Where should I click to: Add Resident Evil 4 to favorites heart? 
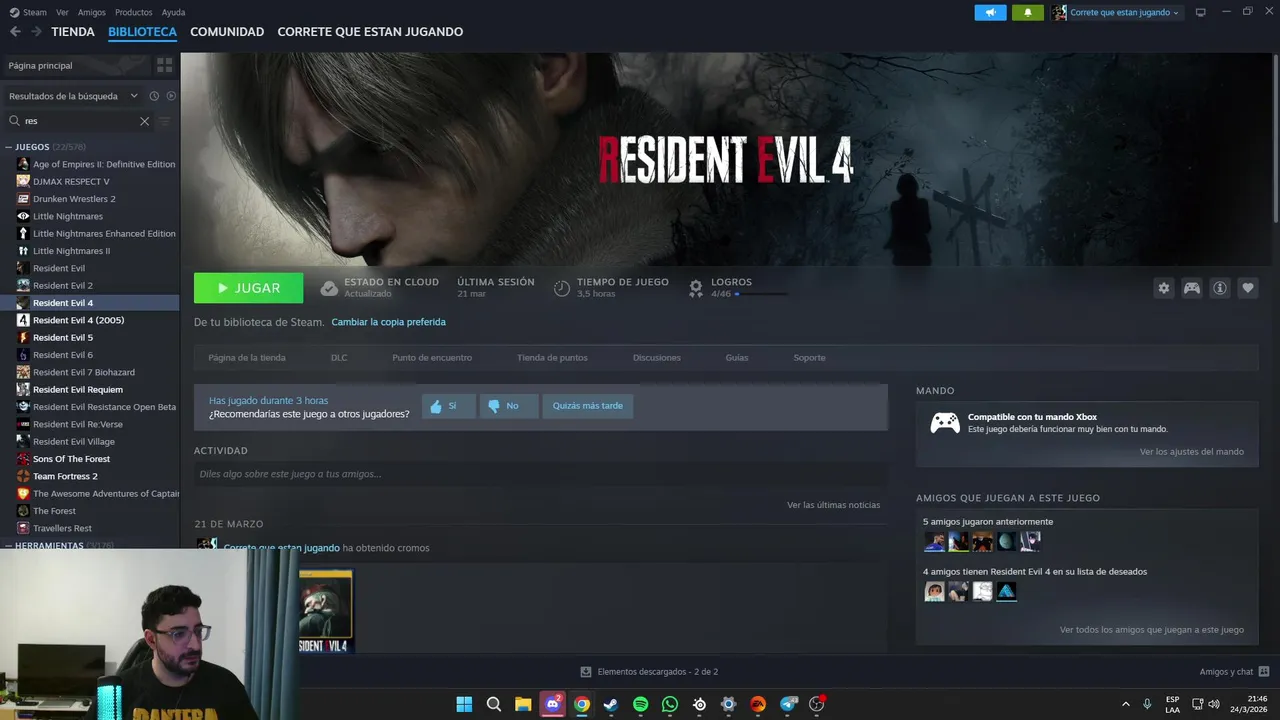click(1248, 288)
